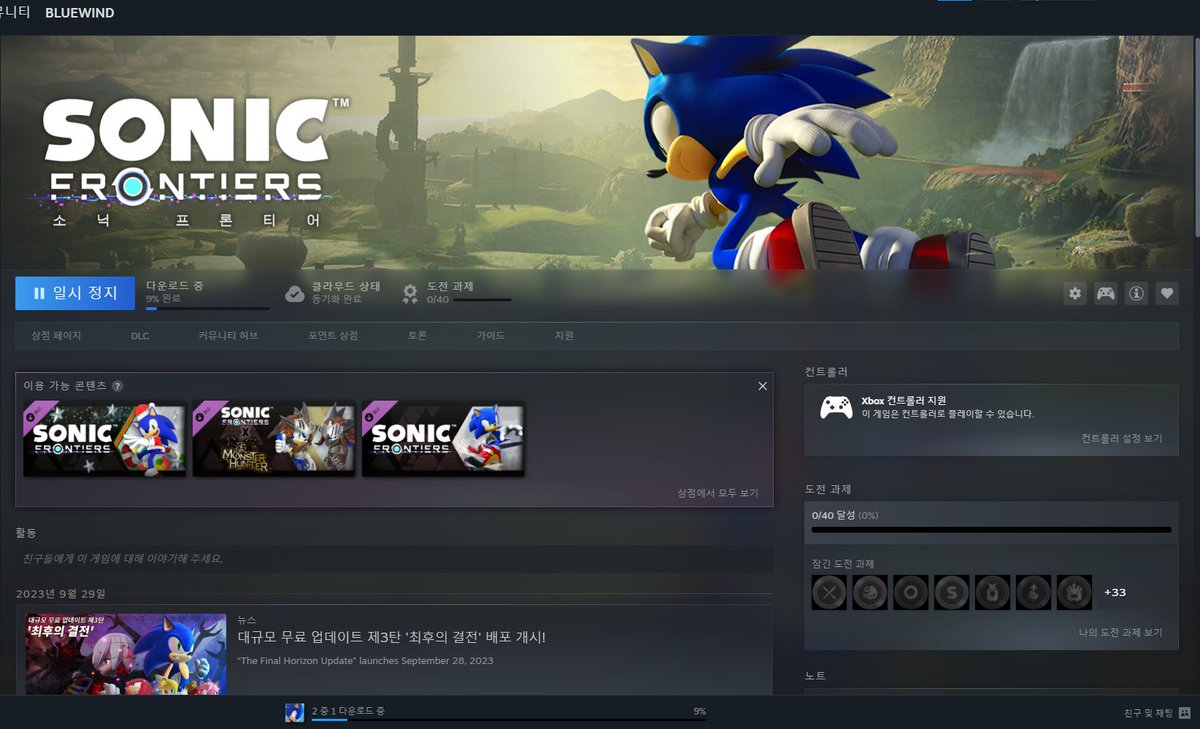Click the Xbox 컨트롤러 지원 text
1200x729 pixels.
904,400
